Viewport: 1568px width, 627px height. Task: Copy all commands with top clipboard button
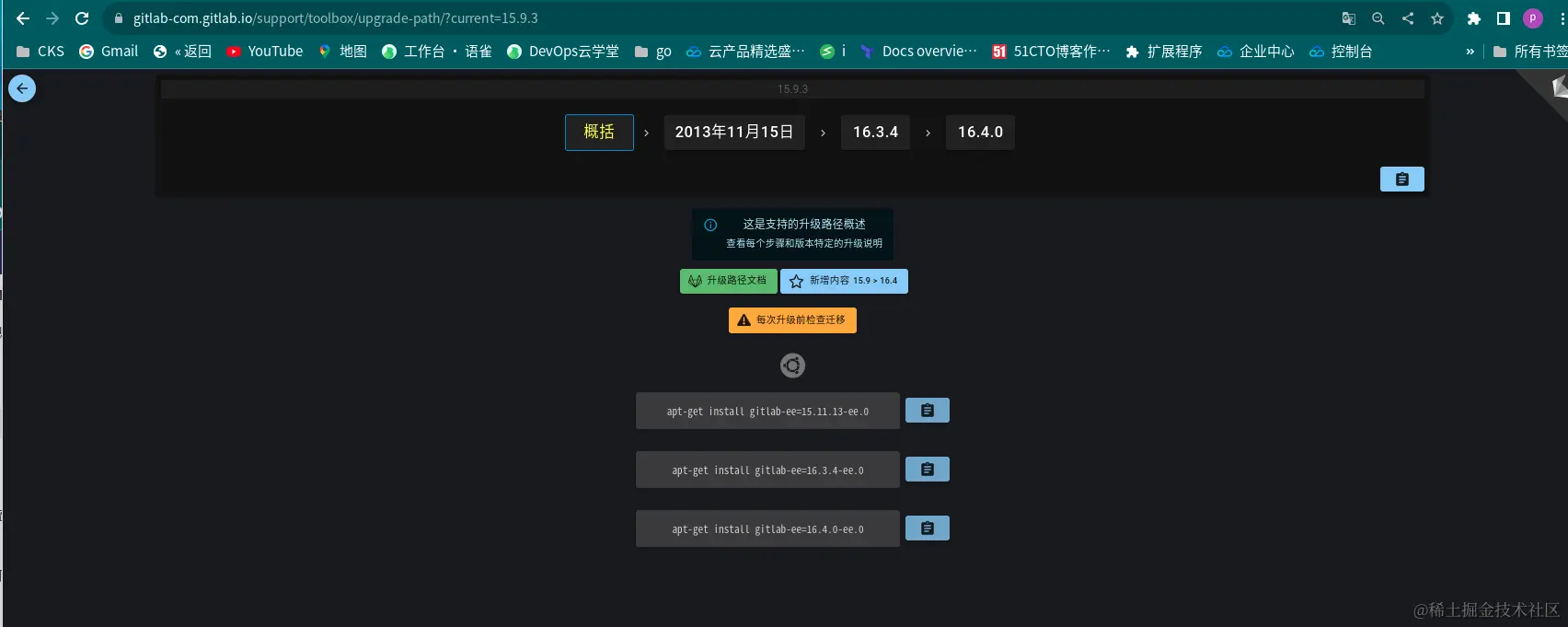[x=1402, y=179]
